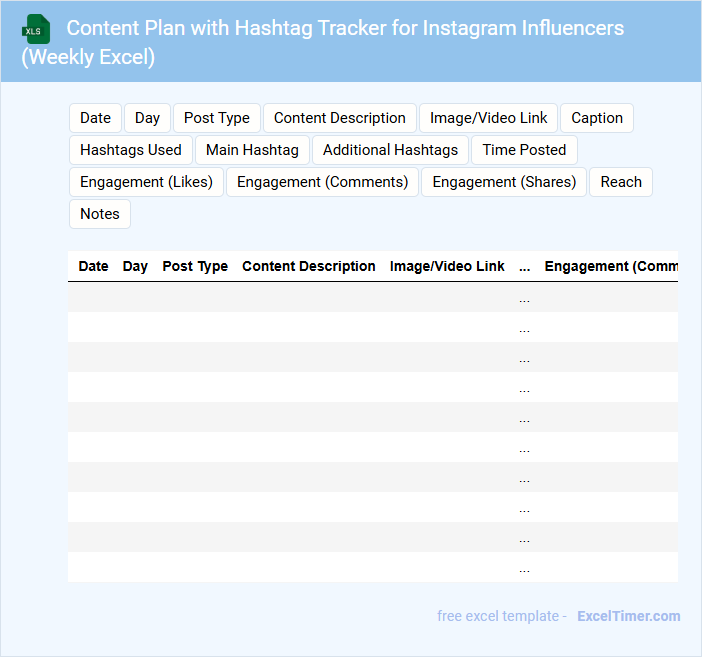
Task: Click the Time Posted tag
Action: [x=524, y=150]
